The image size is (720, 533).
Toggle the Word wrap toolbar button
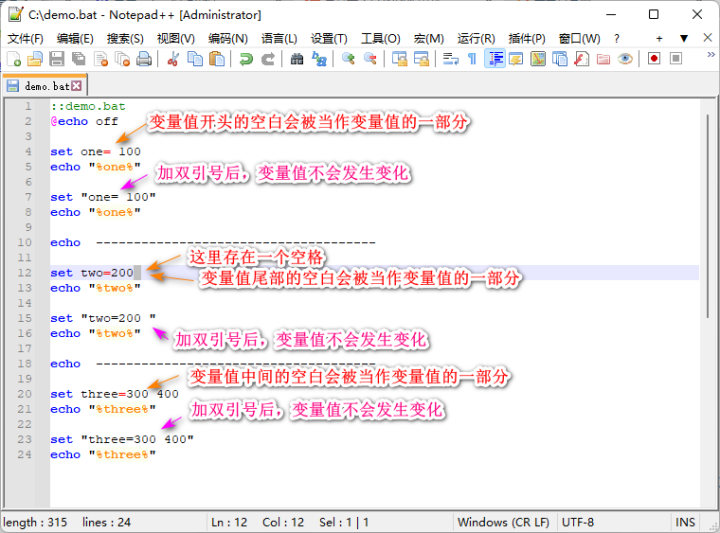450,59
